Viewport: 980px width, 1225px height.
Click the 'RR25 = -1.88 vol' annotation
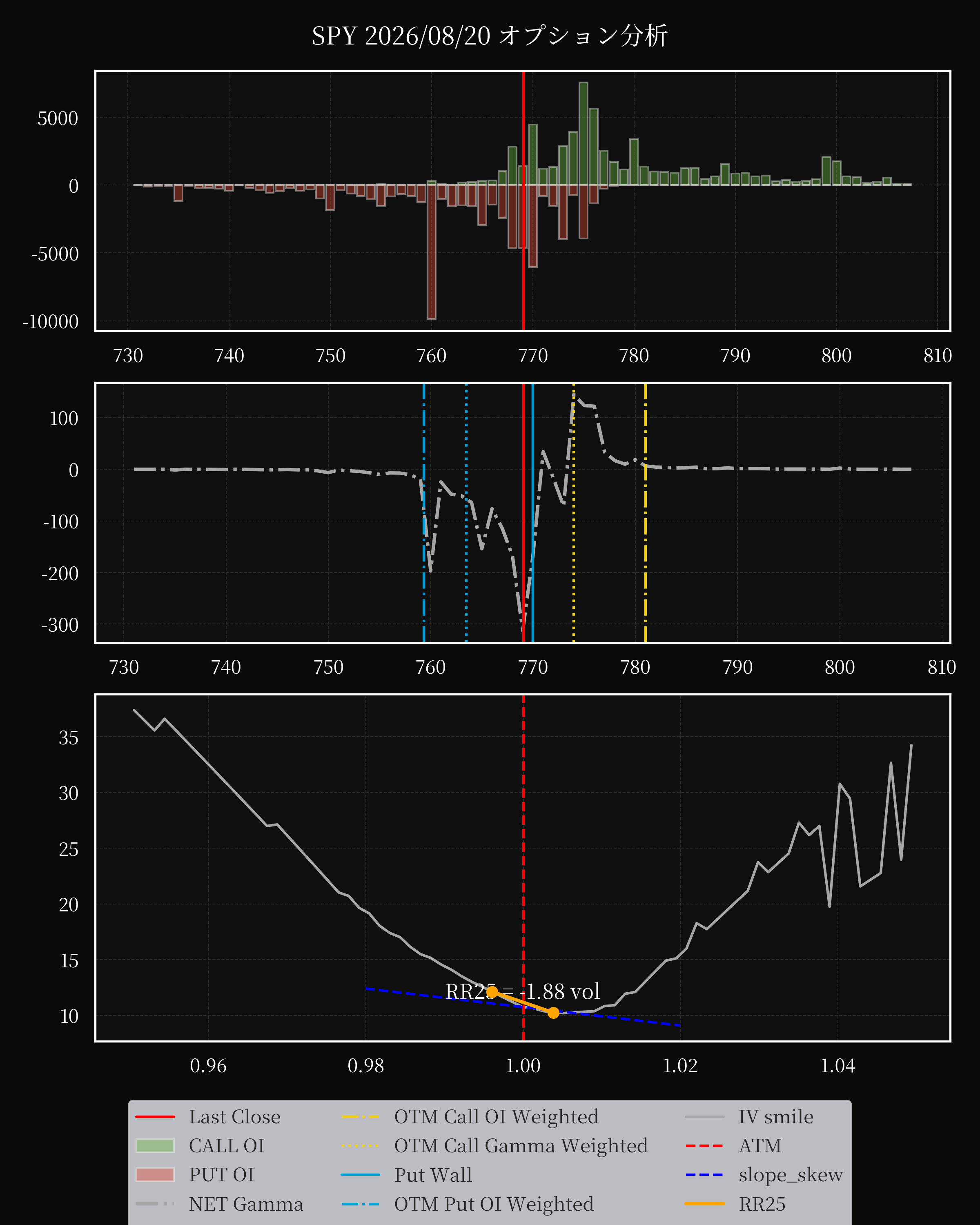522,991
